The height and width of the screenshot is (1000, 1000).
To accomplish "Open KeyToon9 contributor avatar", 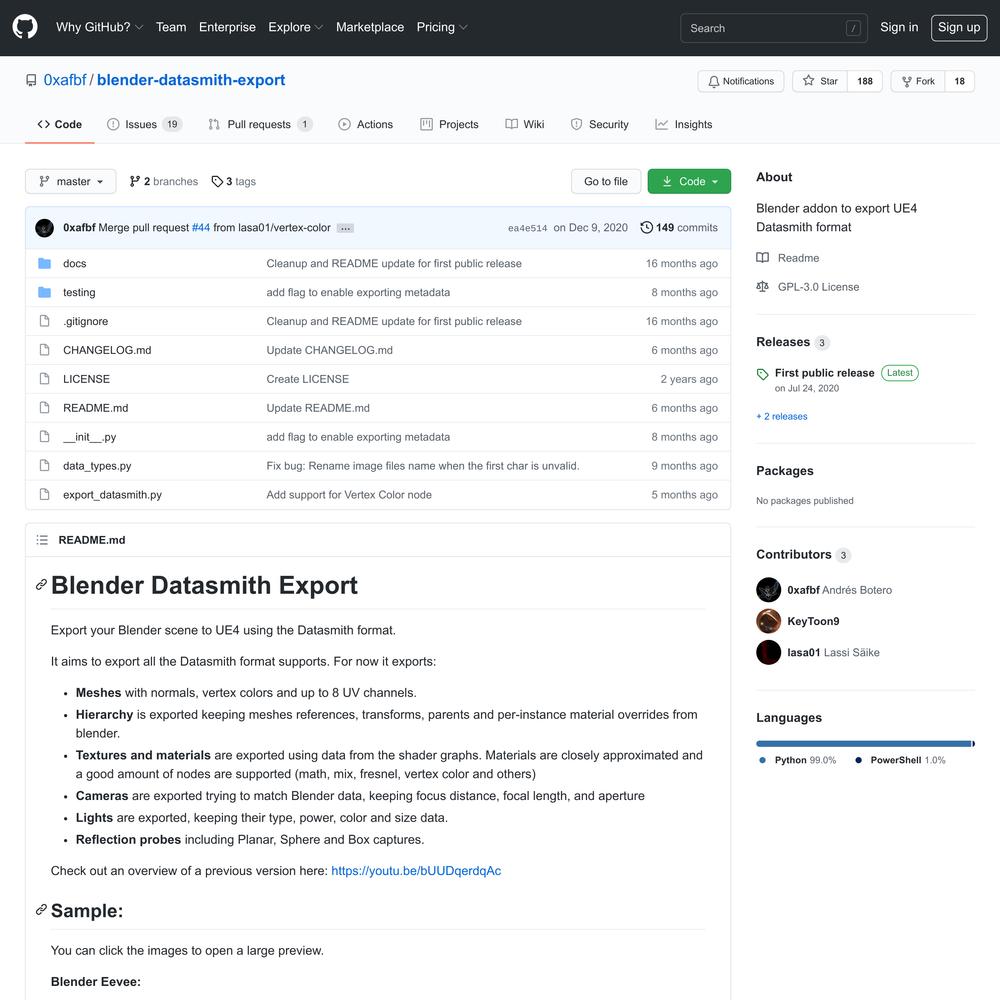I will [x=768, y=621].
